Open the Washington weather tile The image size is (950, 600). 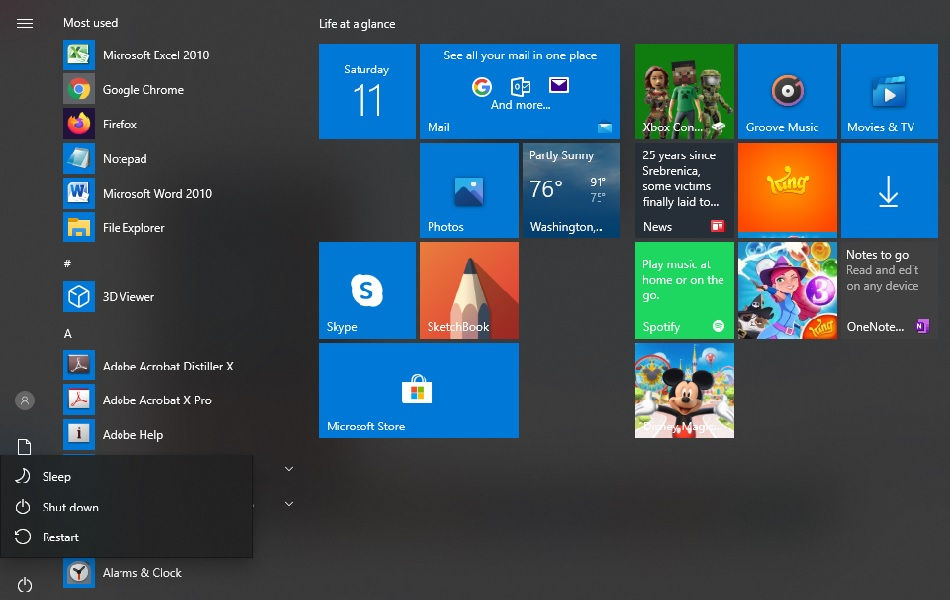tap(571, 190)
